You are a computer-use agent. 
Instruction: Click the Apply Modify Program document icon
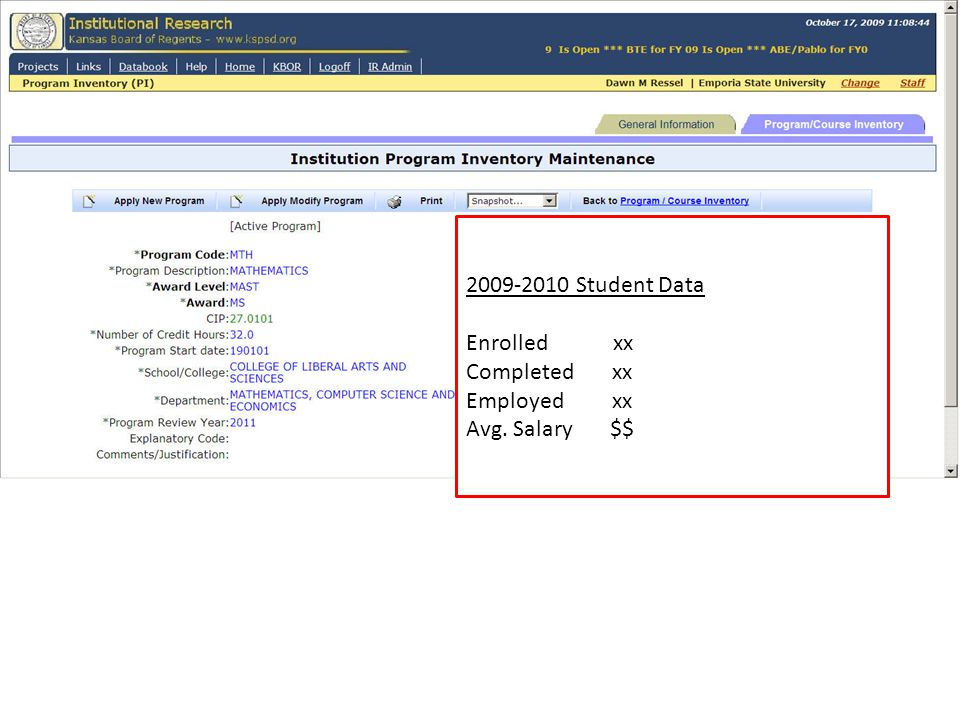click(x=236, y=201)
